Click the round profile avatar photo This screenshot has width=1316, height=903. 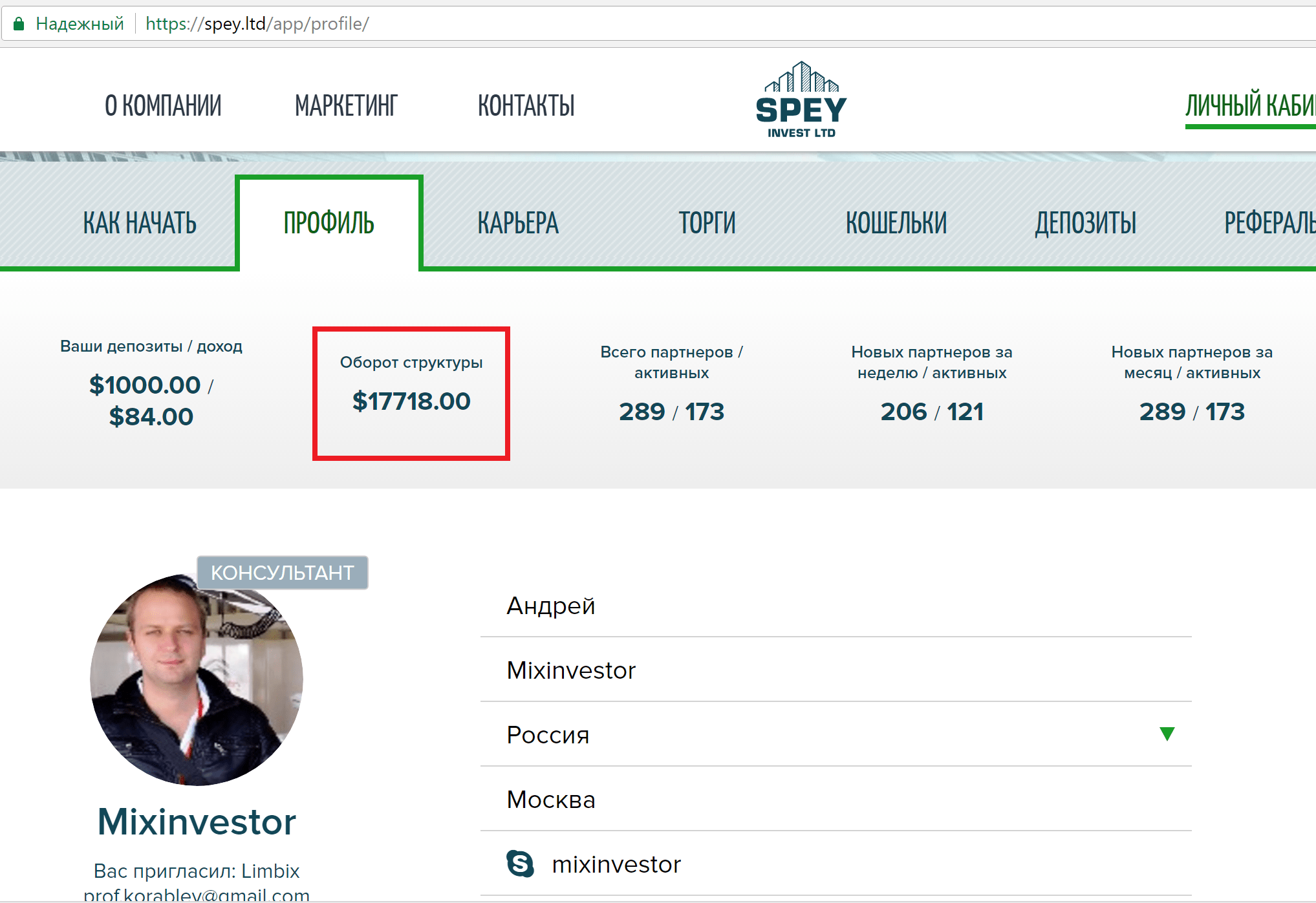[197, 679]
